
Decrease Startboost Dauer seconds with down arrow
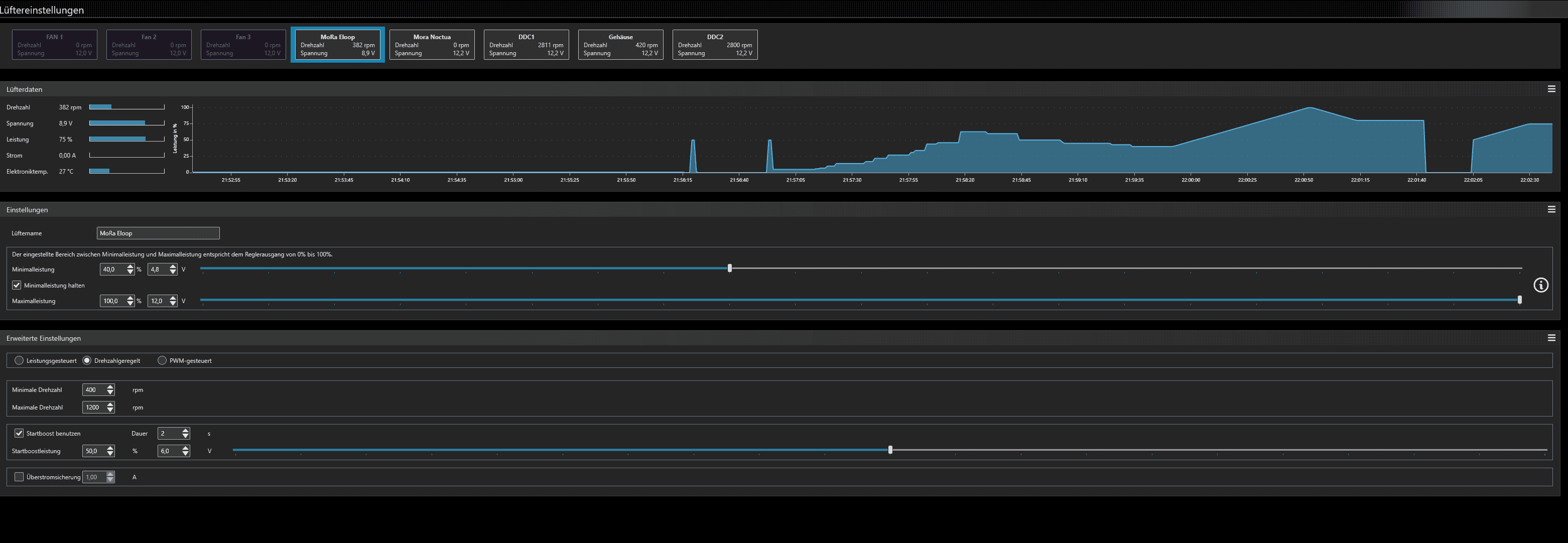[186, 436]
